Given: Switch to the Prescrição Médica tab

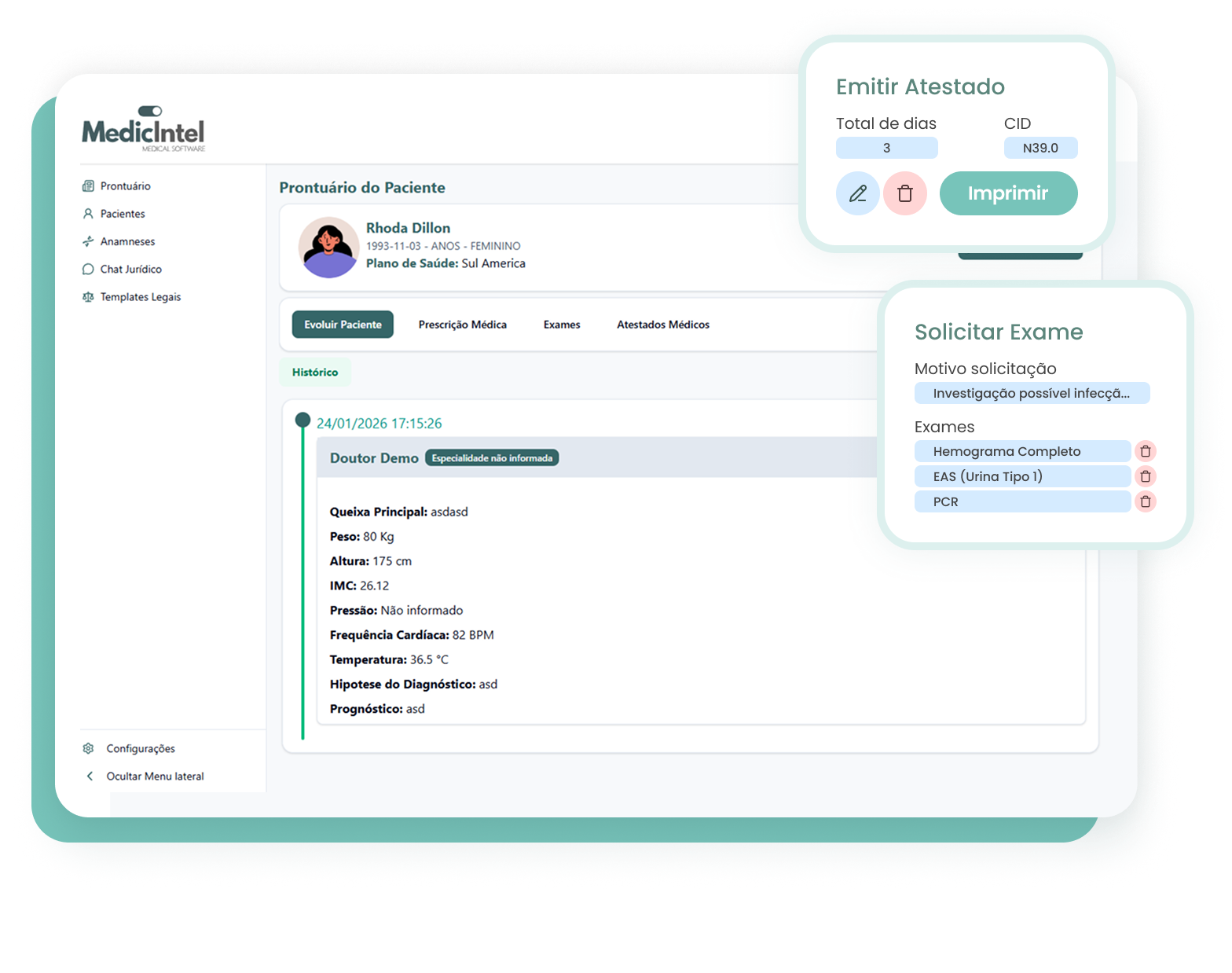Looking at the screenshot, I should 462,325.
